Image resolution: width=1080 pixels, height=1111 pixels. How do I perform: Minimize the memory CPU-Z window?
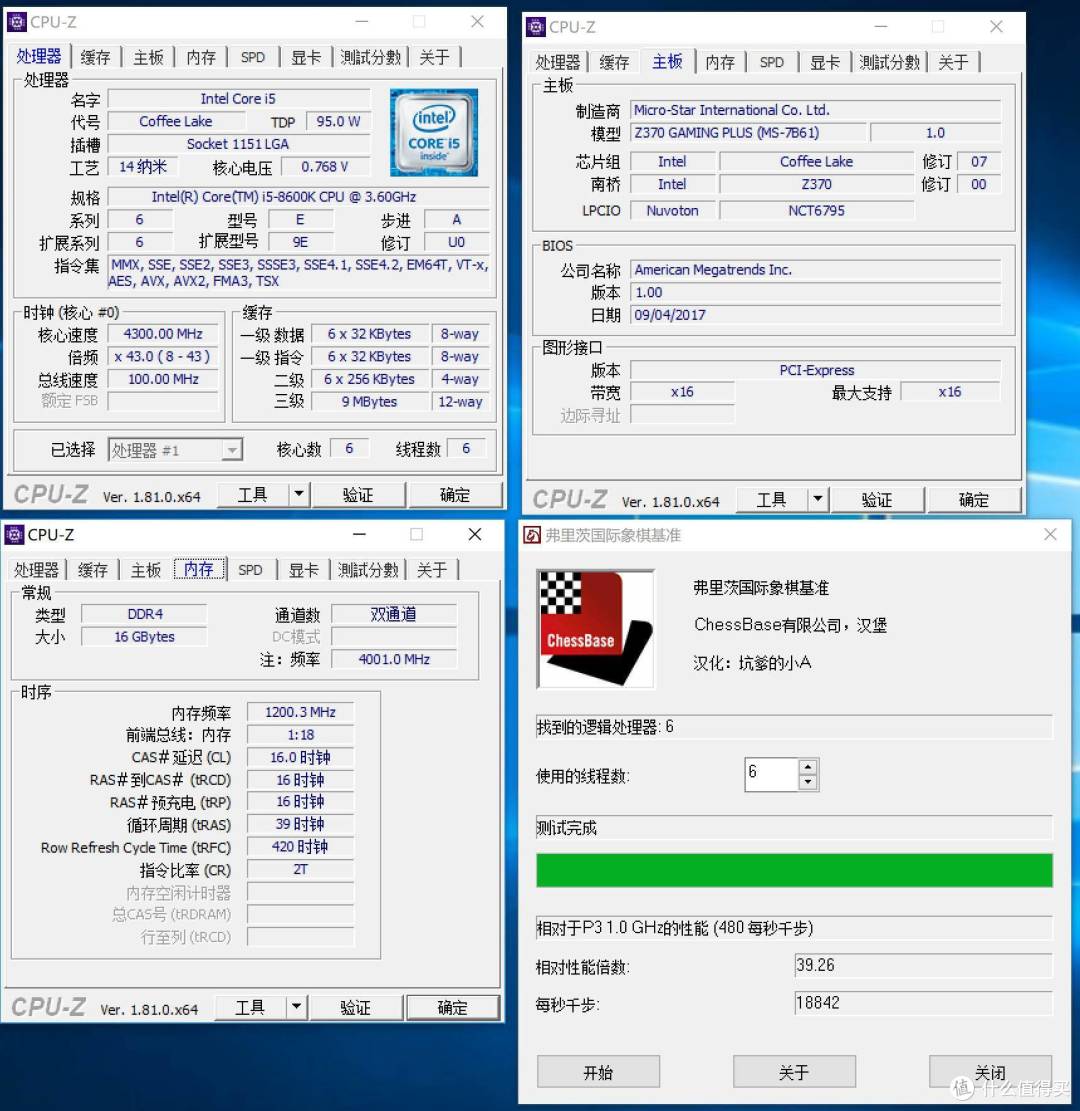click(x=360, y=534)
